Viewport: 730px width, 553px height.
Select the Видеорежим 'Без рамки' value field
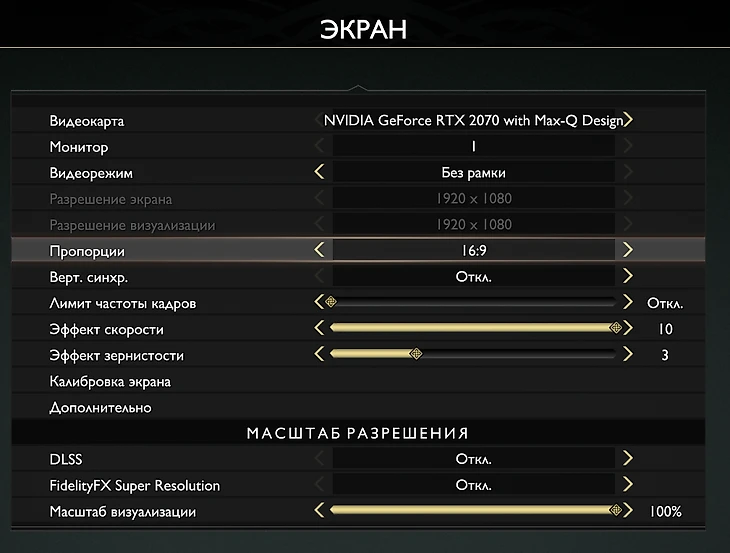point(473,172)
